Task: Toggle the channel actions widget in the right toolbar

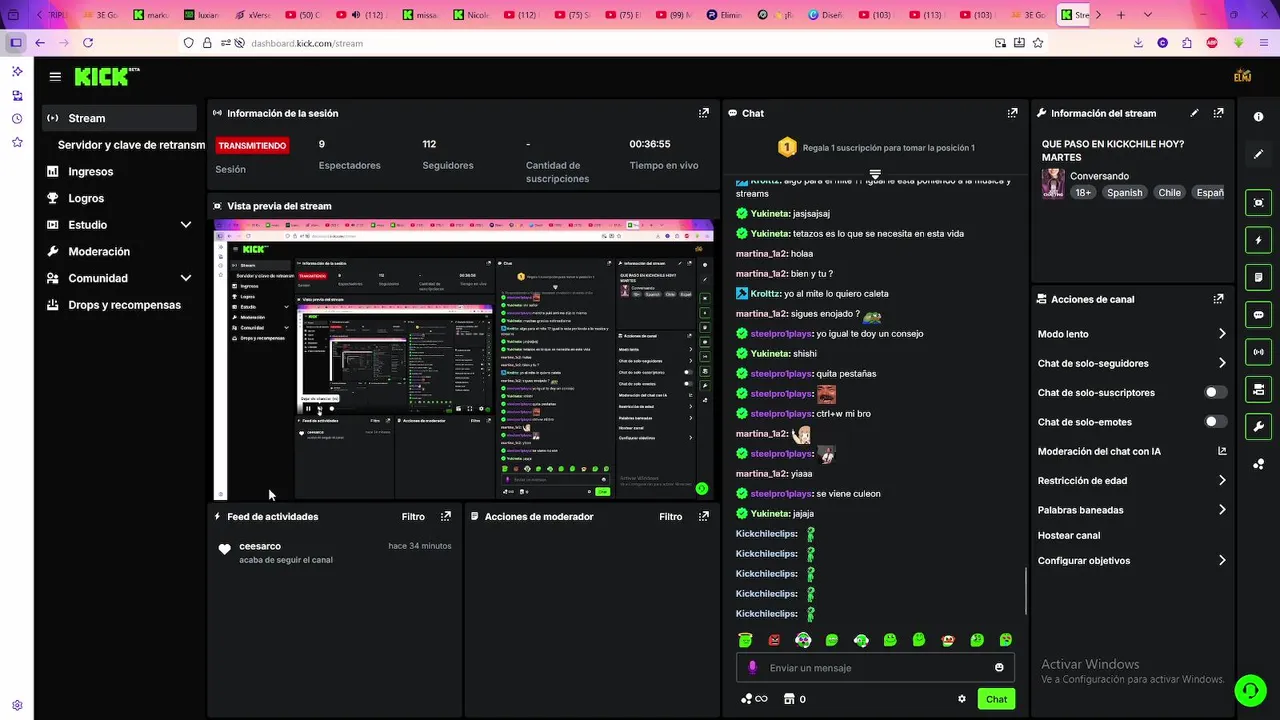Action: tap(1258, 389)
